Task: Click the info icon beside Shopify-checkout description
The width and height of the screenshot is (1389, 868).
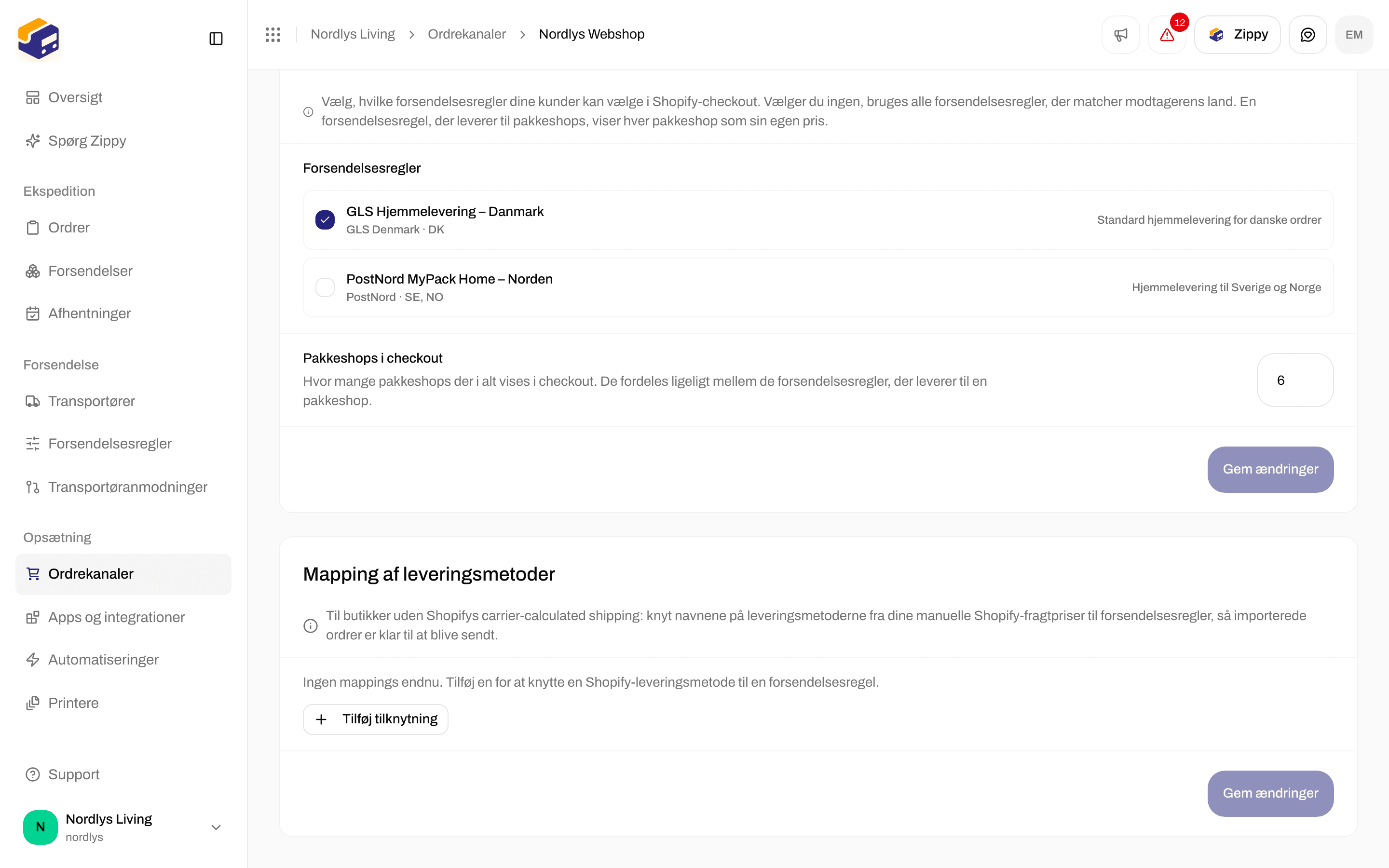Action: (x=308, y=112)
